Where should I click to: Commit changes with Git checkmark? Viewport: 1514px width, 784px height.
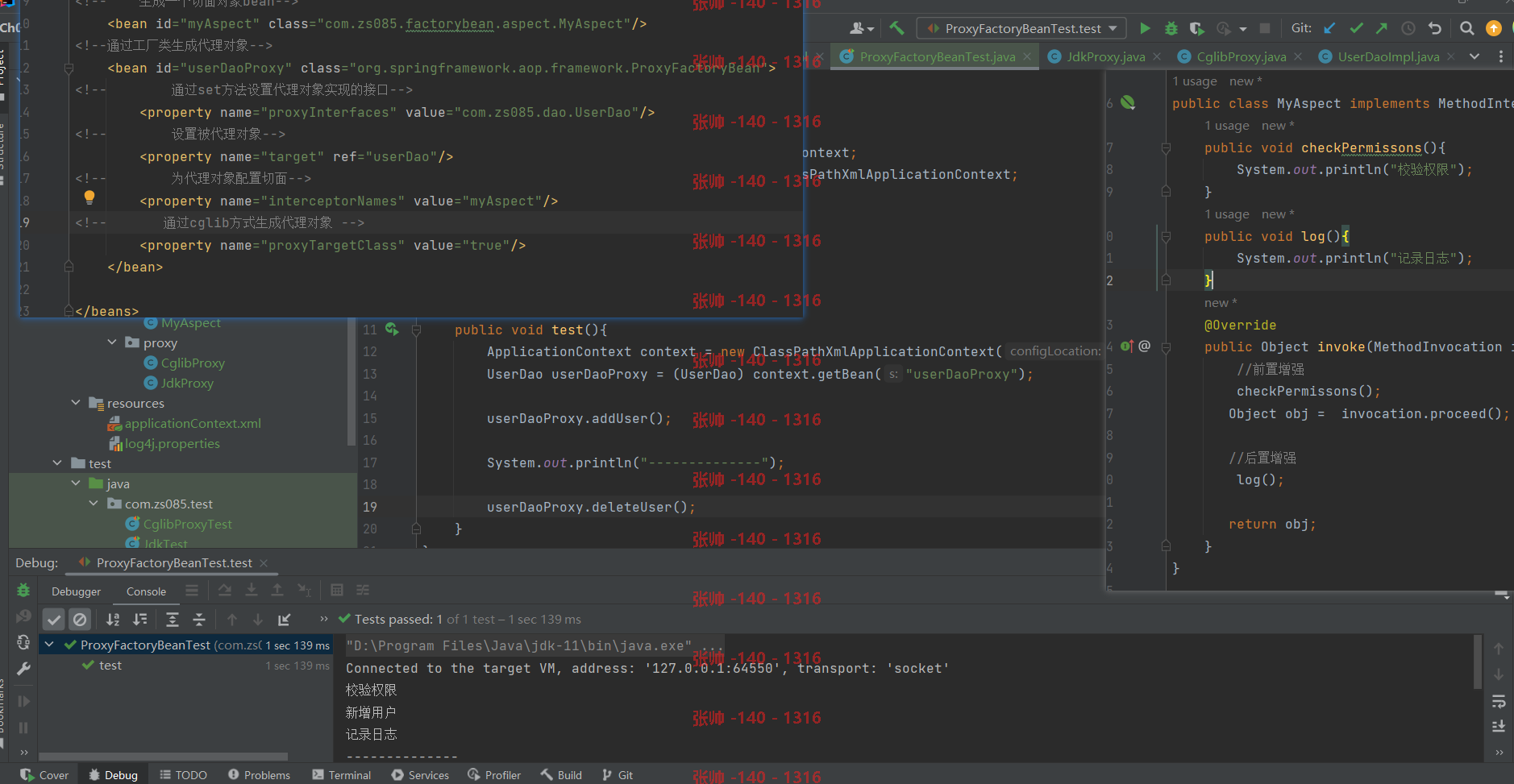[1357, 28]
